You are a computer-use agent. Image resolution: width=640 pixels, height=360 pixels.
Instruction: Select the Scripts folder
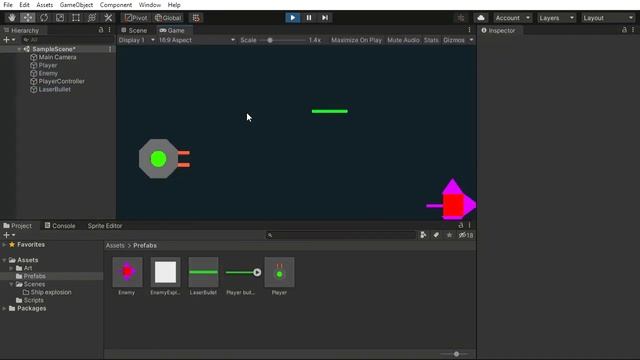tap(33, 300)
